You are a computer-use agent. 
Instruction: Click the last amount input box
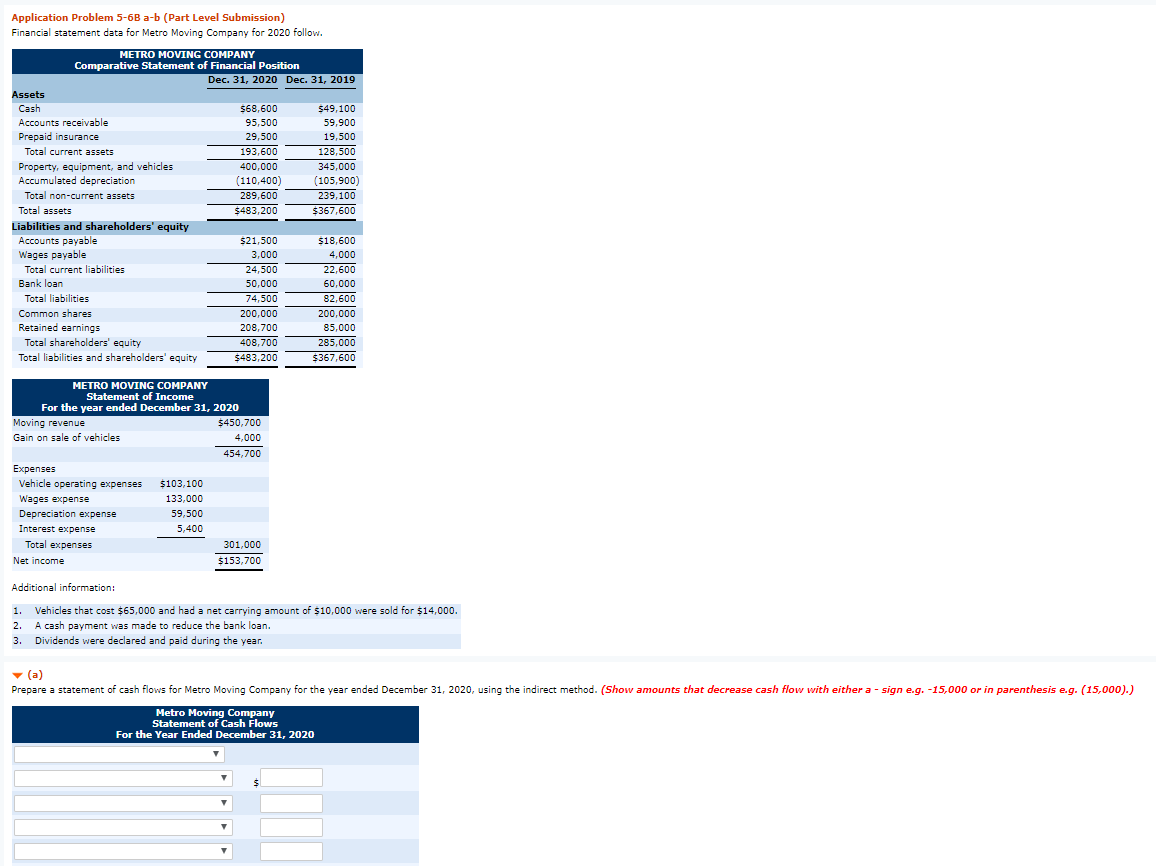pyautogui.click(x=291, y=850)
